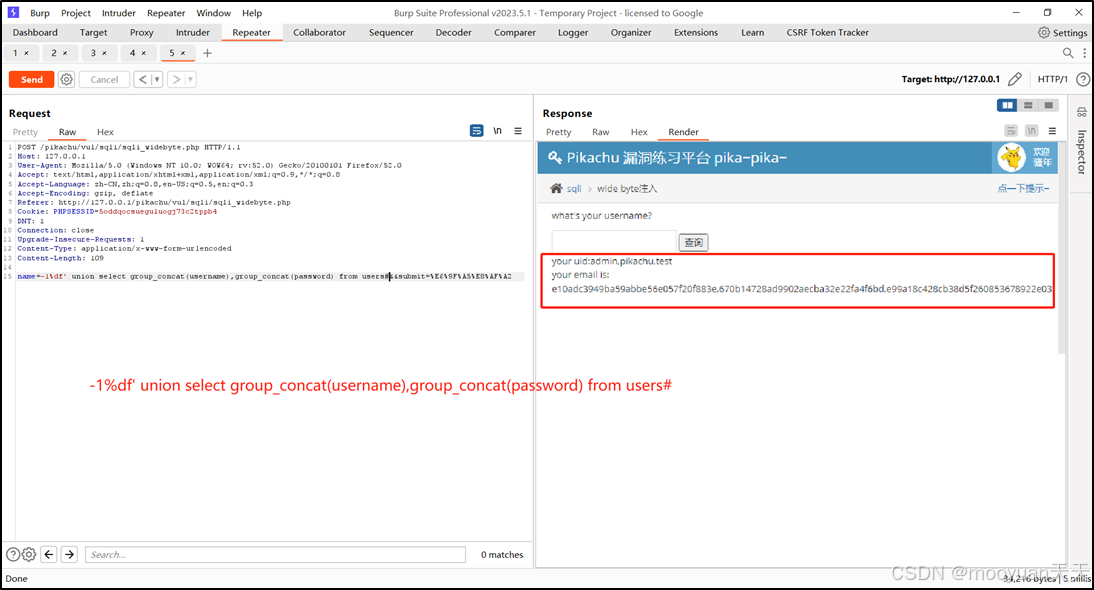The height and width of the screenshot is (590, 1094).
Task: Open request panel hamburger menu
Action: (518, 130)
